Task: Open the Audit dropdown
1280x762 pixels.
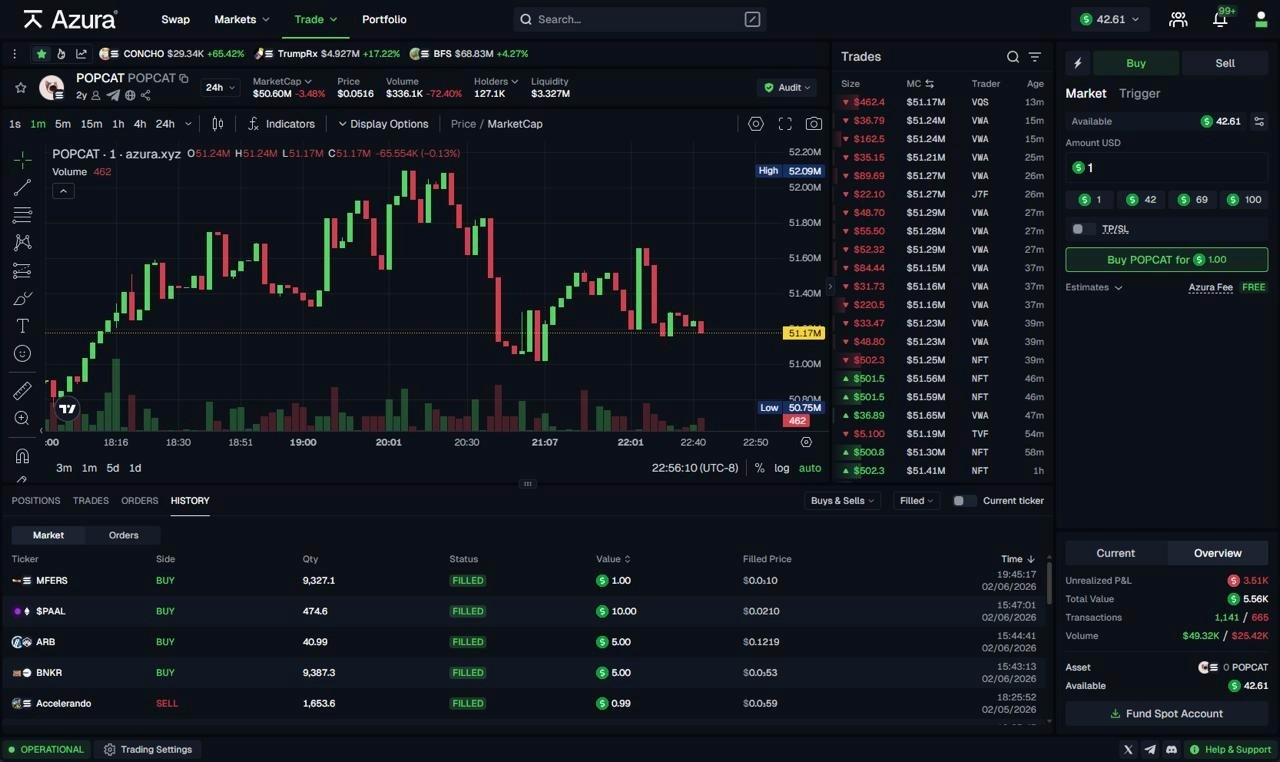Action: (785, 88)
